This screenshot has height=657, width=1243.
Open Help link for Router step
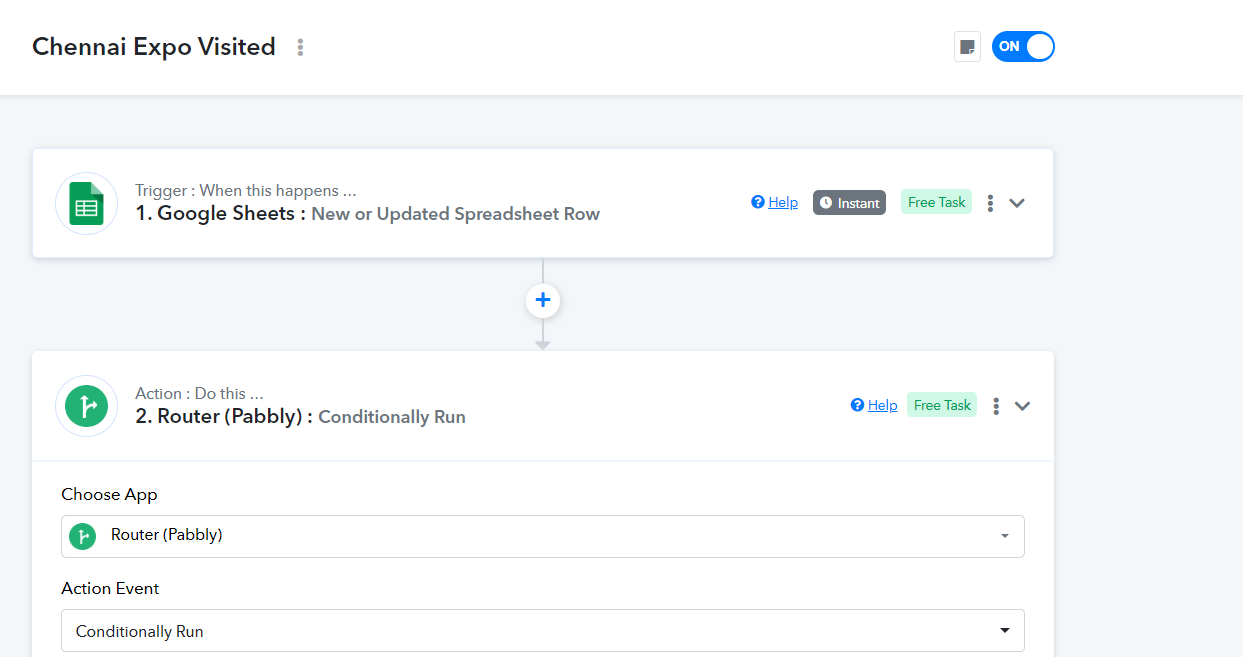(882, 405)
